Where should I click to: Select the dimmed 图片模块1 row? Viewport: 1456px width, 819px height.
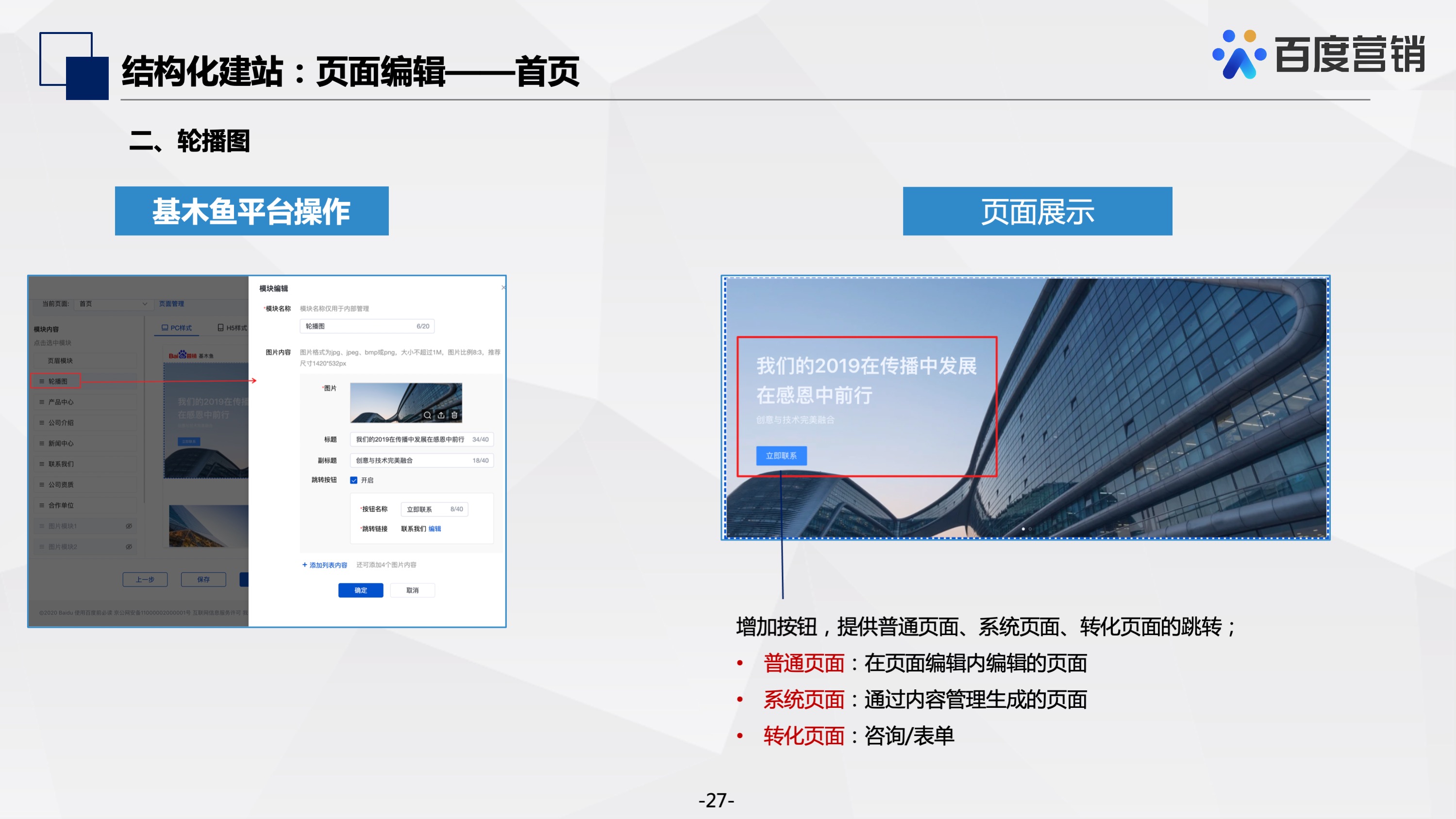[x=85, y=526]
